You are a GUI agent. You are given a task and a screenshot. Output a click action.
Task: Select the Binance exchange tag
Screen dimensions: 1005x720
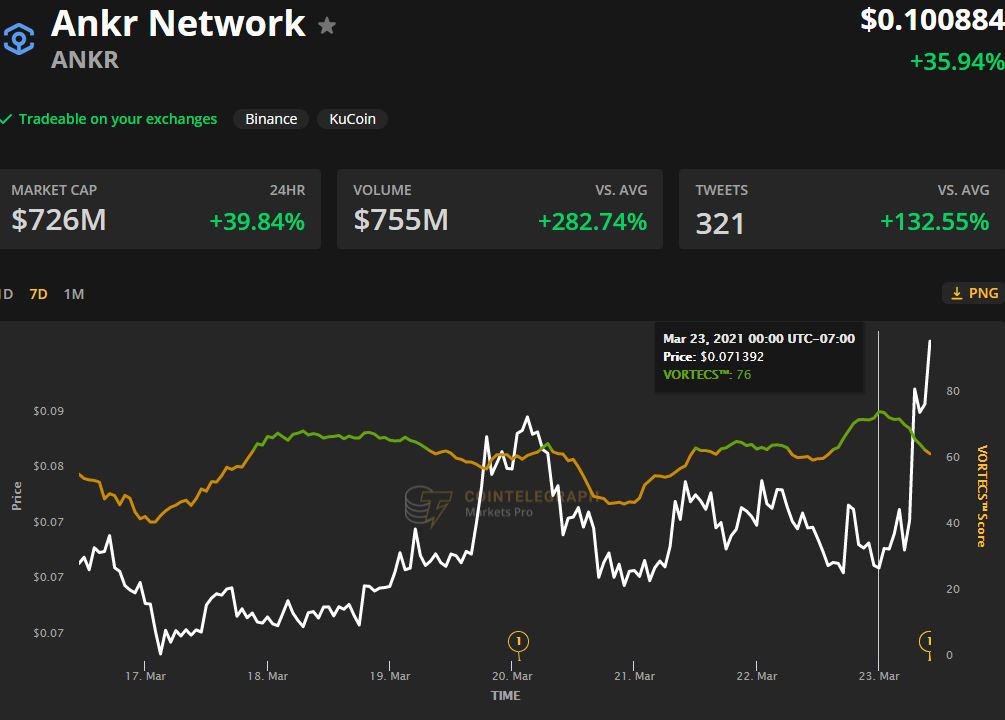point(271,119)
